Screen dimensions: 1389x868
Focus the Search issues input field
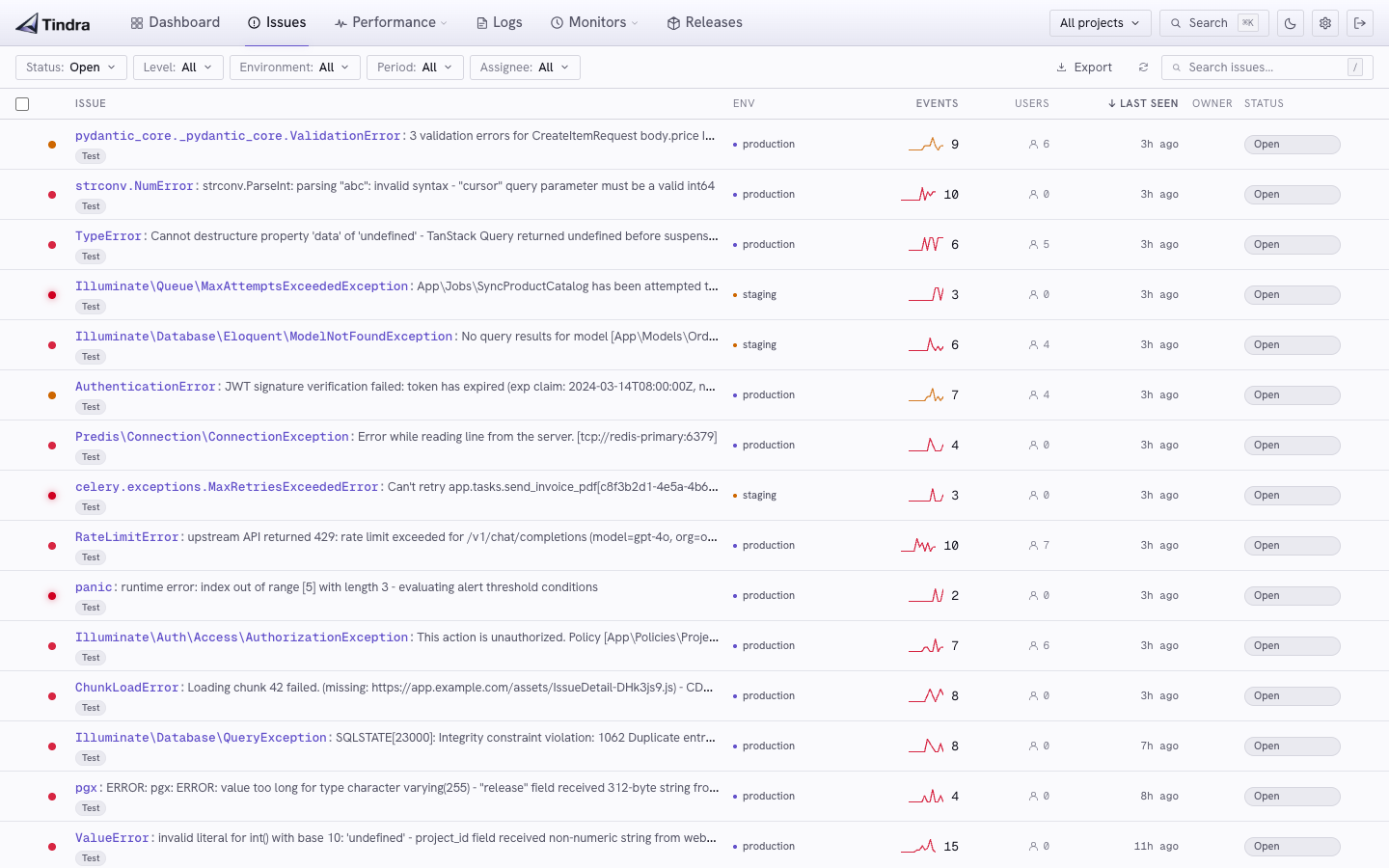(1267, 68)
